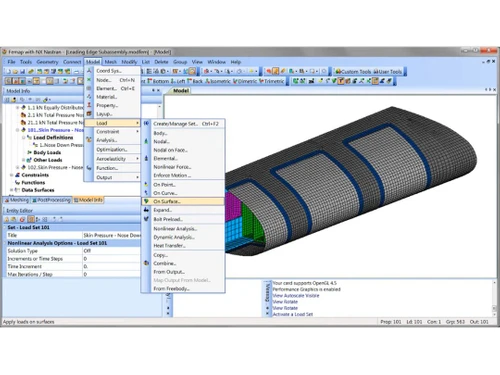This screenshot has width=500, height=375.
Task: Click the Solution Type value Off
Action: [111, 251]
